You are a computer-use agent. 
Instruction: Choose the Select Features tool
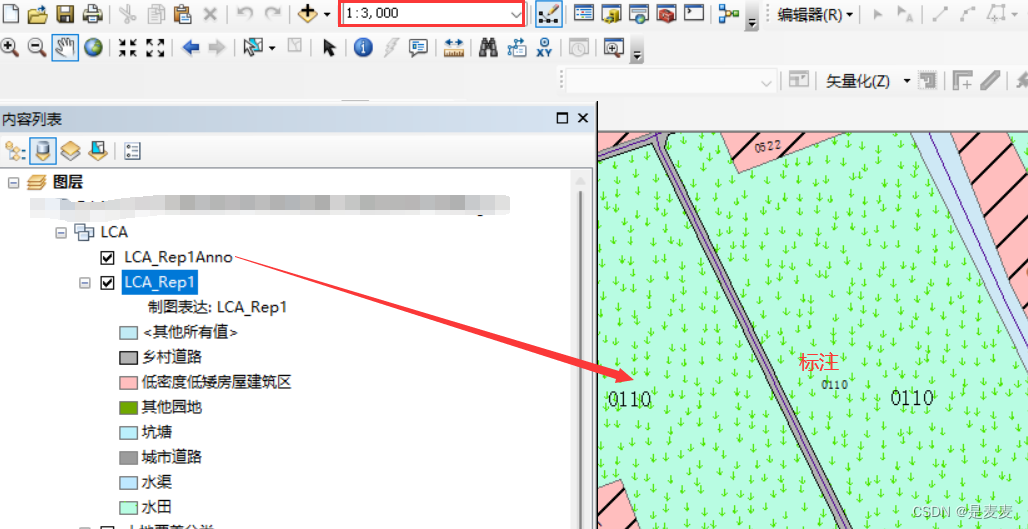coord(252,47)
